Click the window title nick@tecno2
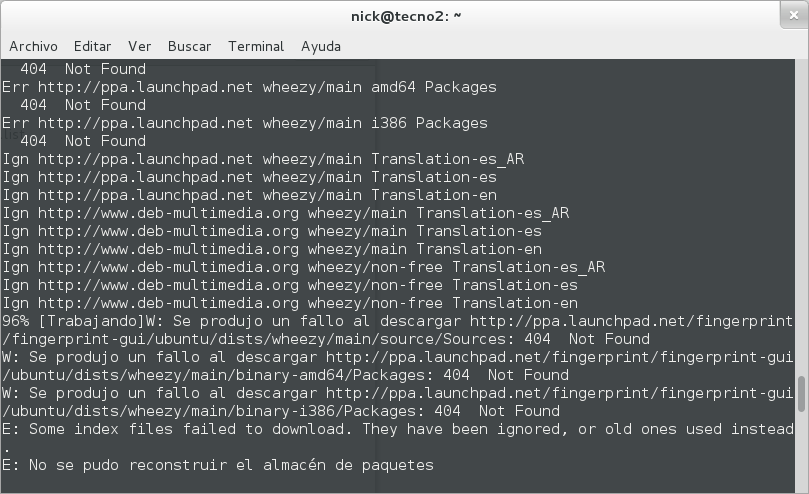The width and height of the screenshot is (809, 494). click(x=406, y=17)
